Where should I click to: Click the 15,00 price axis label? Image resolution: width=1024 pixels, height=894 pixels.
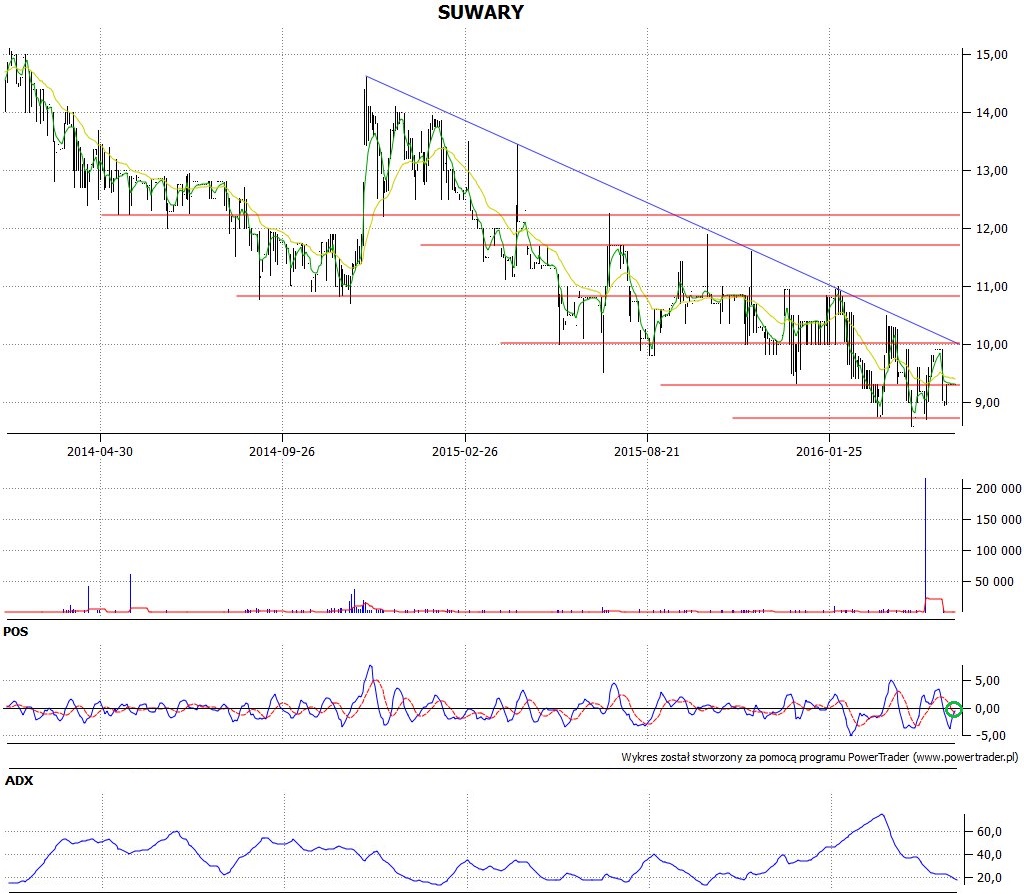[x=992, y=55]
